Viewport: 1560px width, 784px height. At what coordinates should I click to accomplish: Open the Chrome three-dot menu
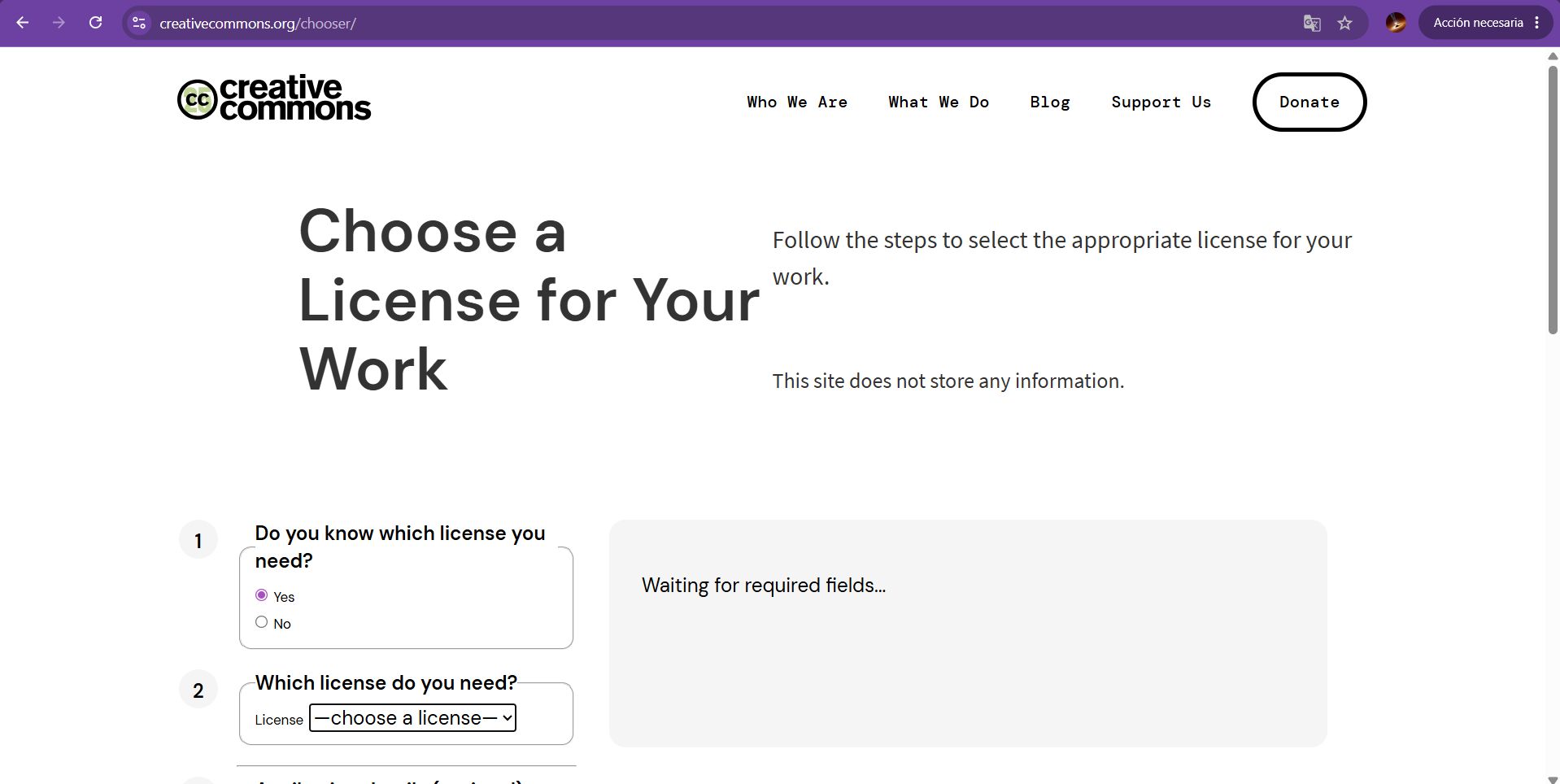tap(1536, 23)
